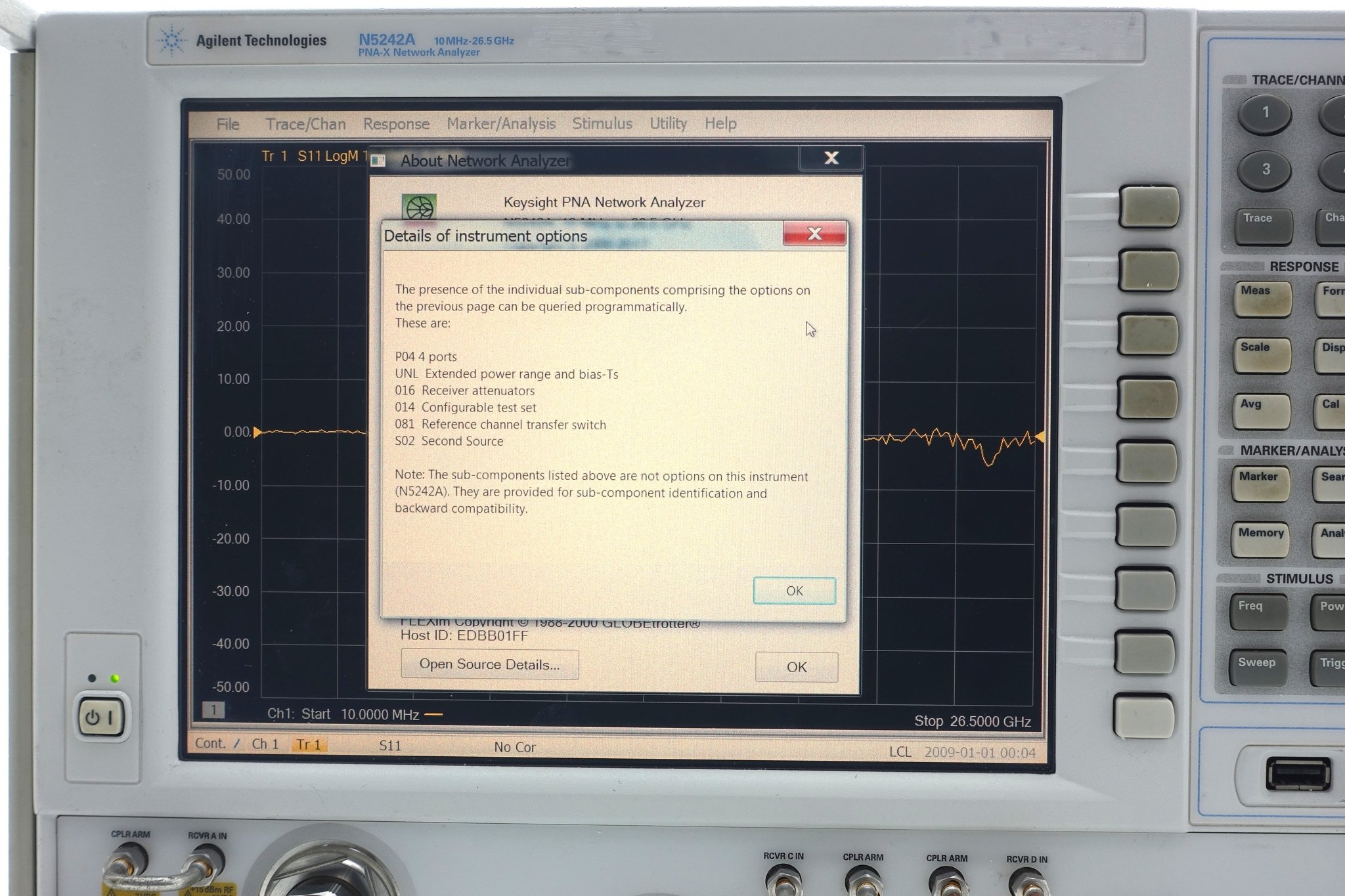Click the Open Source Details button

(490, 664)
